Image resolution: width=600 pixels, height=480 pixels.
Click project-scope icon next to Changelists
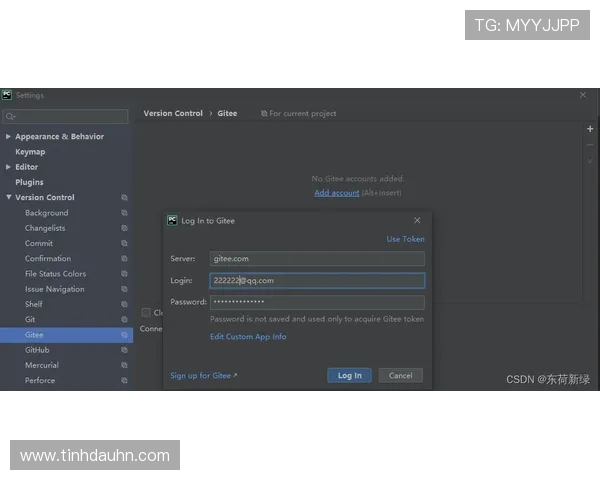pos(124,228)
